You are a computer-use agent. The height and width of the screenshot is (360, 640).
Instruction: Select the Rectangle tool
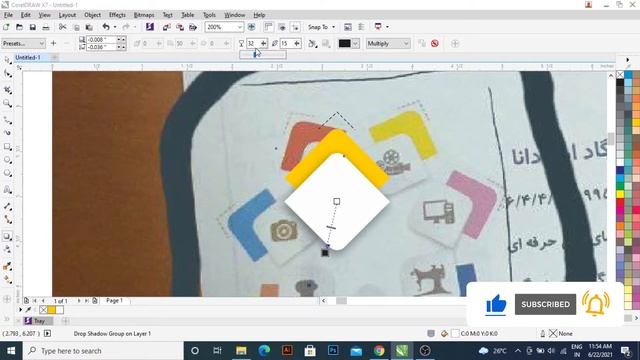pyautogui.click(x=7, y=147)
